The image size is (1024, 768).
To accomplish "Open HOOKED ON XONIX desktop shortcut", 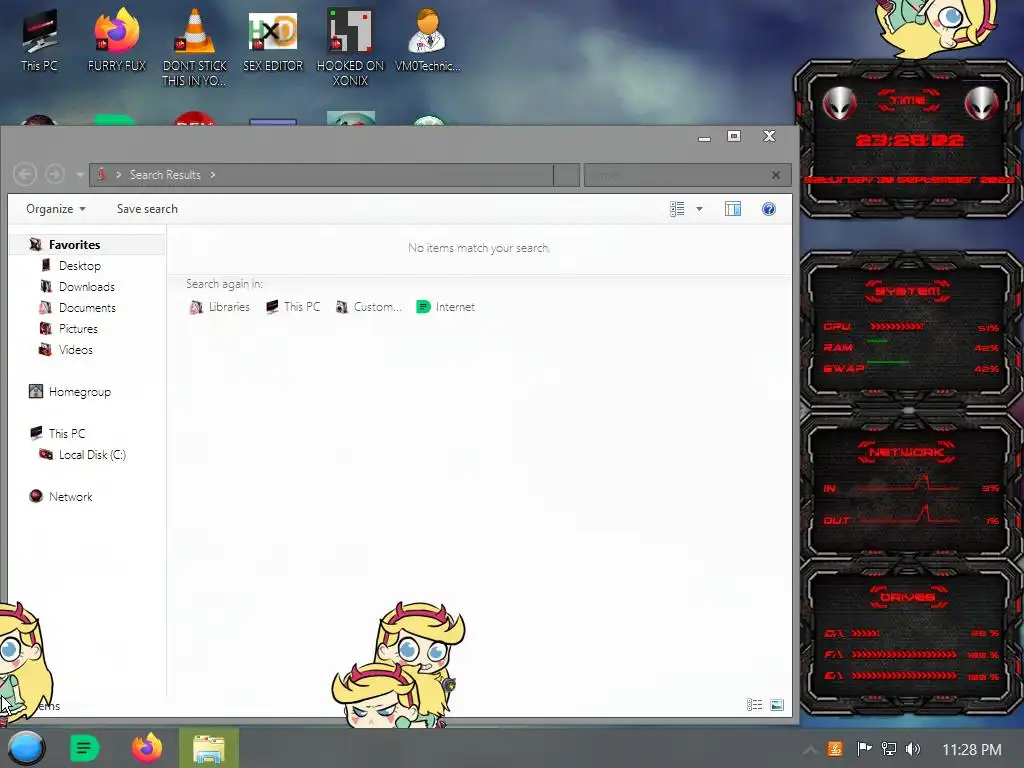I will [350, 46].
